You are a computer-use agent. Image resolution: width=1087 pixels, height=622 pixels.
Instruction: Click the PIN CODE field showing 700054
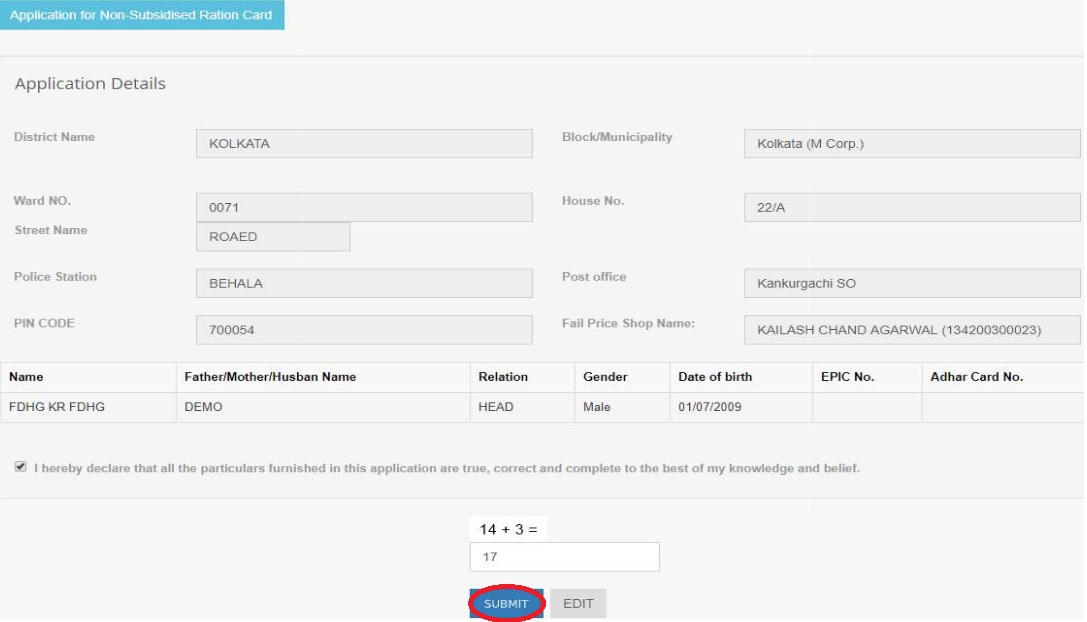click(364, 330)
